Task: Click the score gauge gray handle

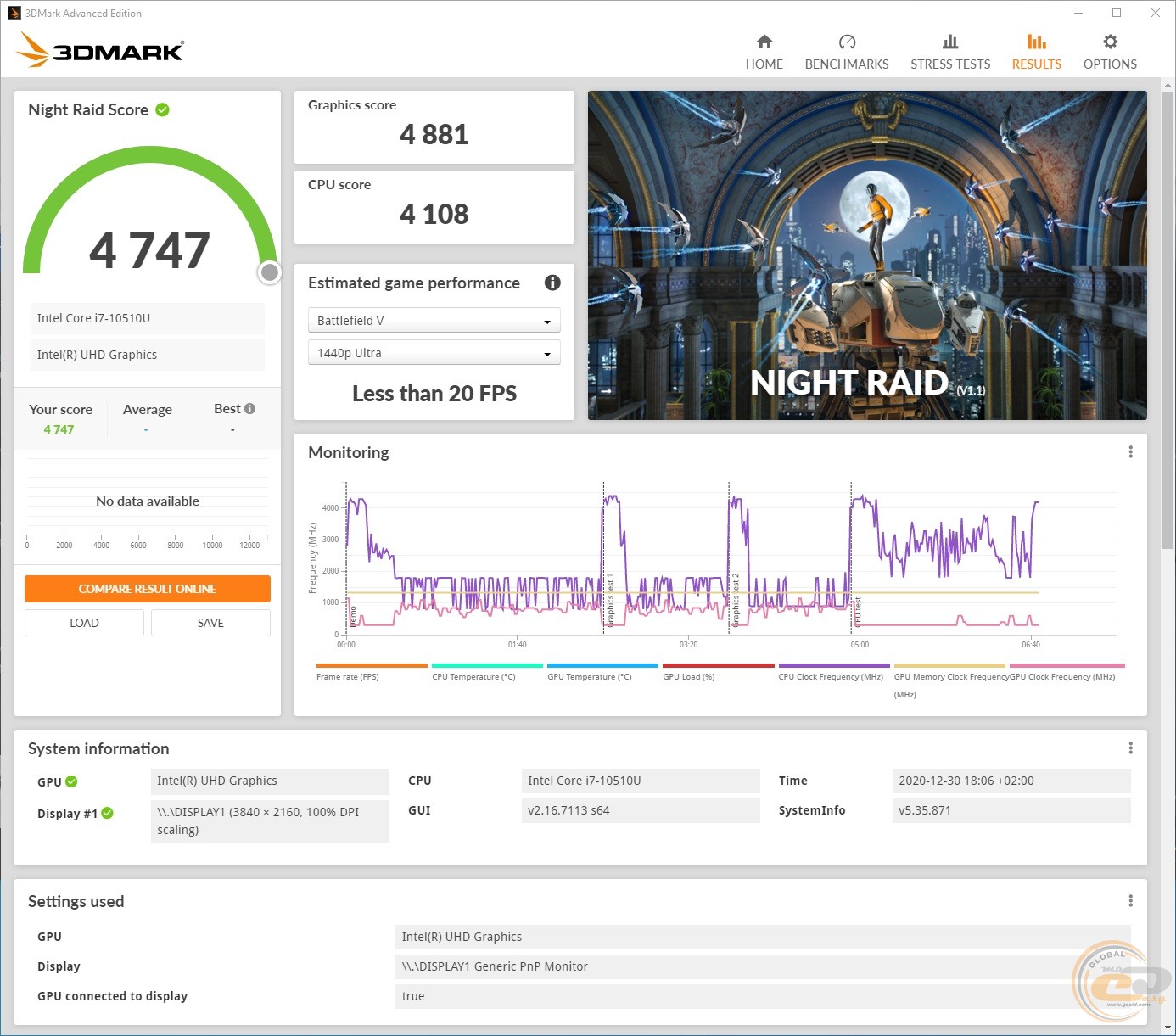Action: click(270, 272)
